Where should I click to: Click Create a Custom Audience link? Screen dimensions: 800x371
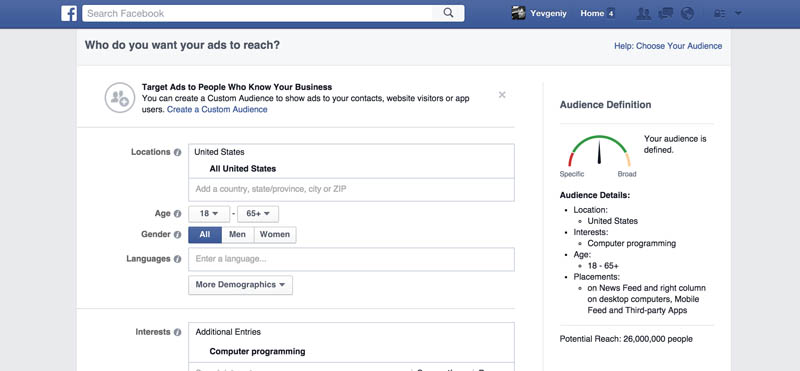[x=217, y=109]
